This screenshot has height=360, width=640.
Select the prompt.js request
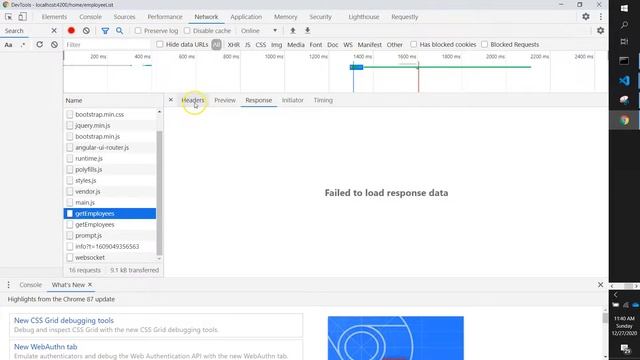click(110, 236)
